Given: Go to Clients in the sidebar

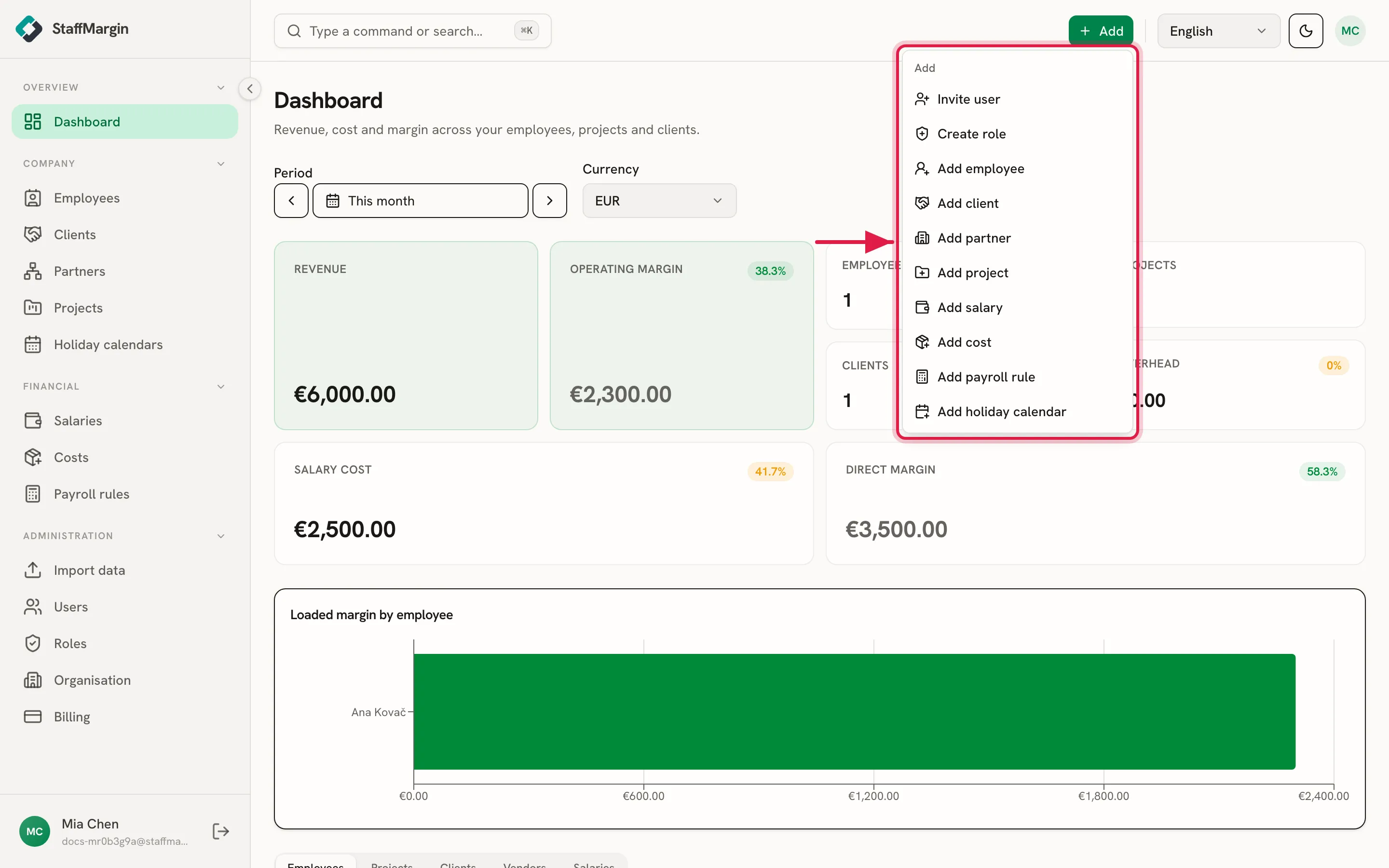Looking at the screenshot, I should pos(124,235).
